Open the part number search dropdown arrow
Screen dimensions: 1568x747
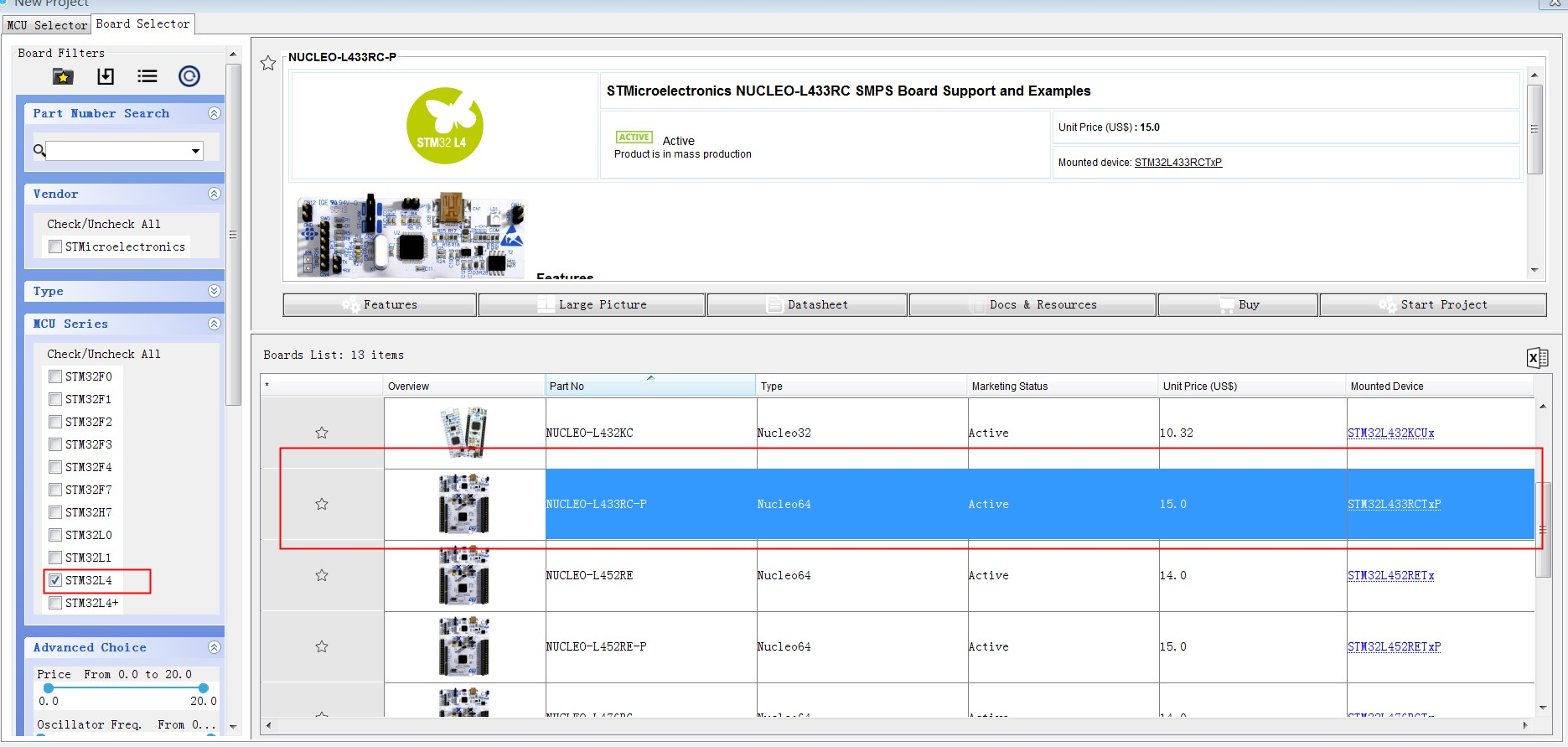(x=195, y=151)
